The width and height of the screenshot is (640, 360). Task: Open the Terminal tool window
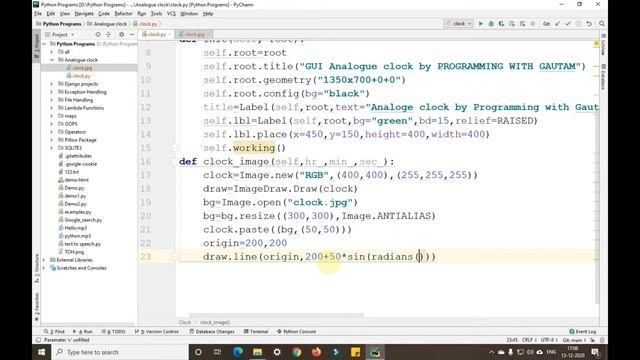coord(256,331)
